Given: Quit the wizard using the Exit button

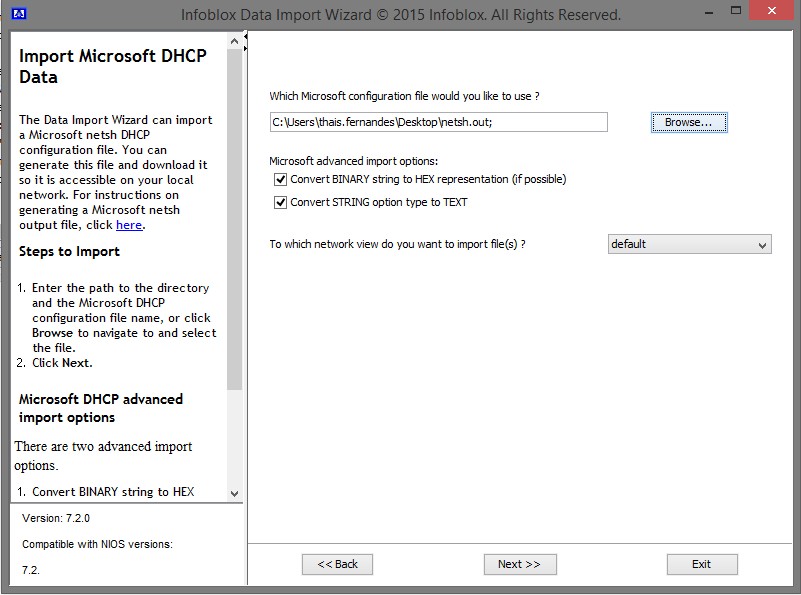Looking at the screenshot, I should [x=701, y=564].
